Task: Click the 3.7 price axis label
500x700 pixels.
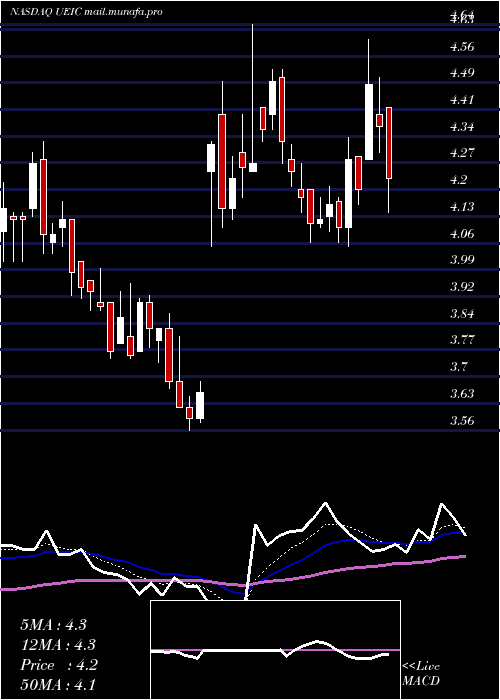Action: pyautogui.click(x=460, y=367)
